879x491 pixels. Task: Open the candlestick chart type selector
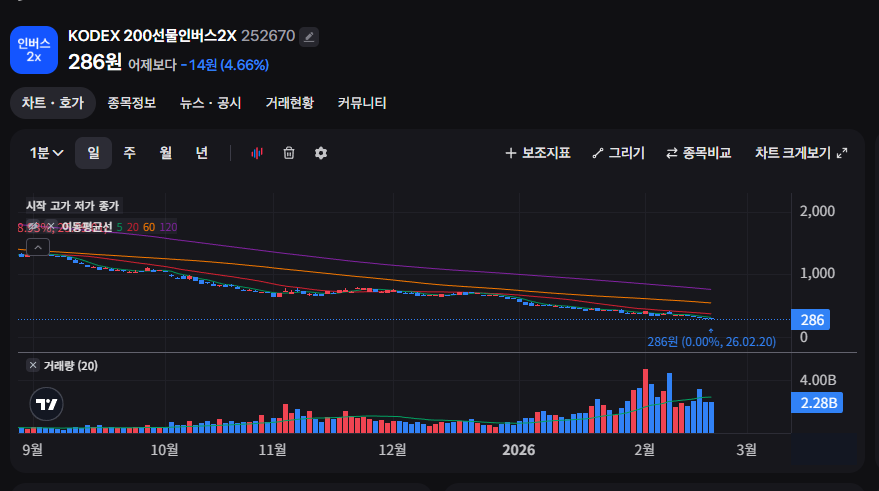point(256,153)
